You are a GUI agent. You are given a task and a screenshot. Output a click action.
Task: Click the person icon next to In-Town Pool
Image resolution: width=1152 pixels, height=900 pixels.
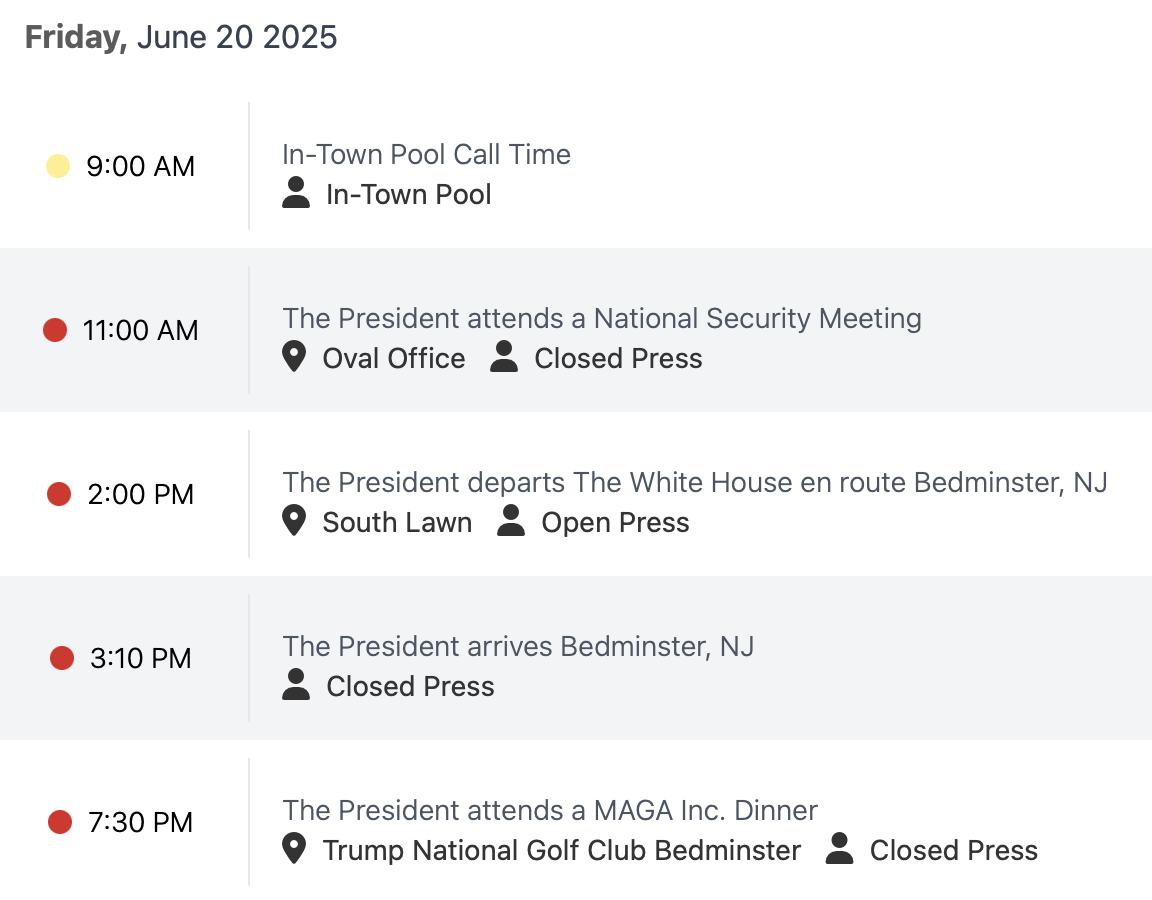[x=296, y=192]
